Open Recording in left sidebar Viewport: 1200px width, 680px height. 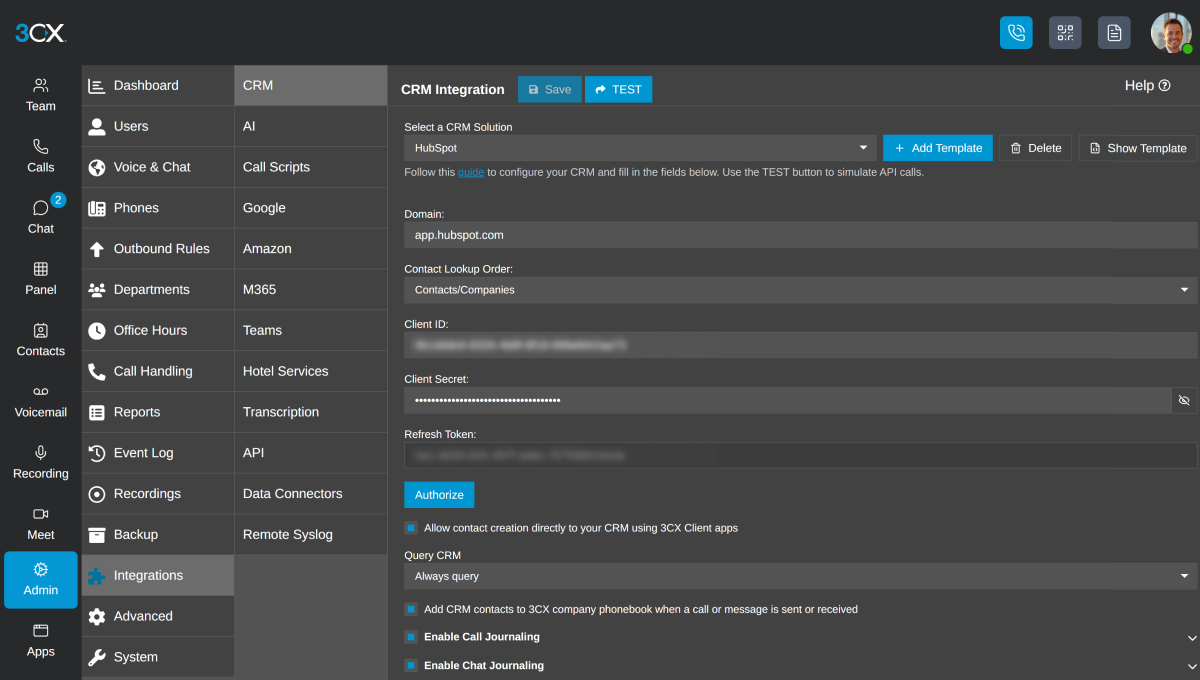[41, 461]
